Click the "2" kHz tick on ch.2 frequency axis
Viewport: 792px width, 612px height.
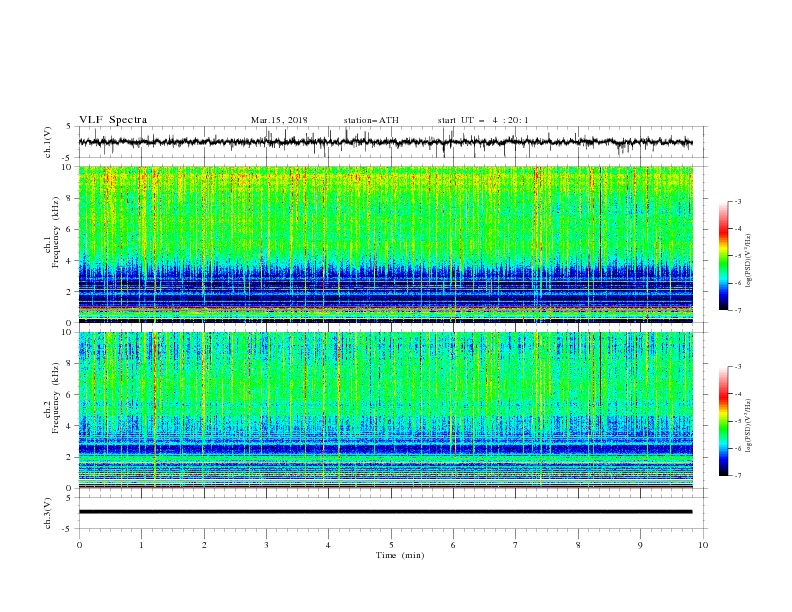click(70, 457)
